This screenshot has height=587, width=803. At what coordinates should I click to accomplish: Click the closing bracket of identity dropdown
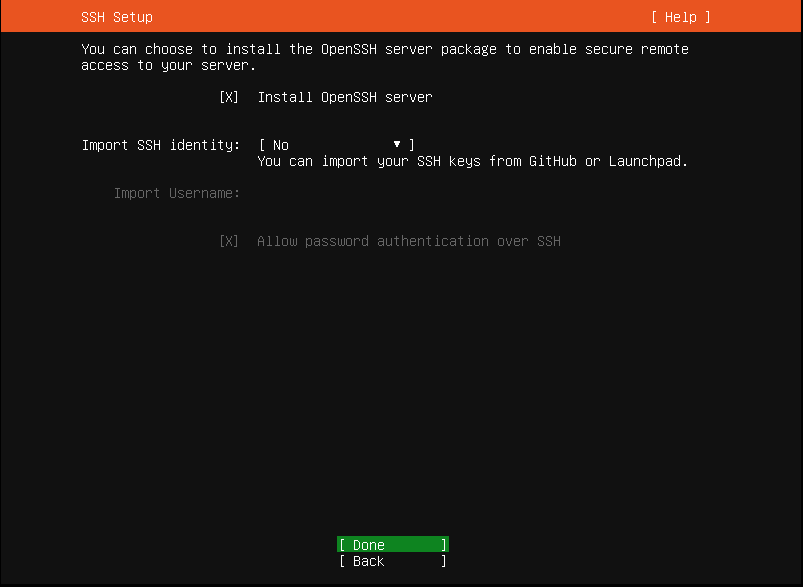pos(412,145)
